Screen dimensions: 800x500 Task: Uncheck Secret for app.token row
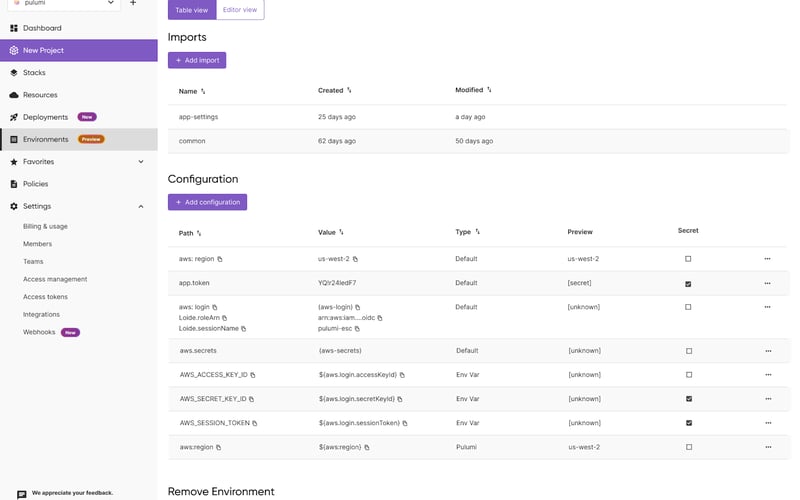click(688, 284)
